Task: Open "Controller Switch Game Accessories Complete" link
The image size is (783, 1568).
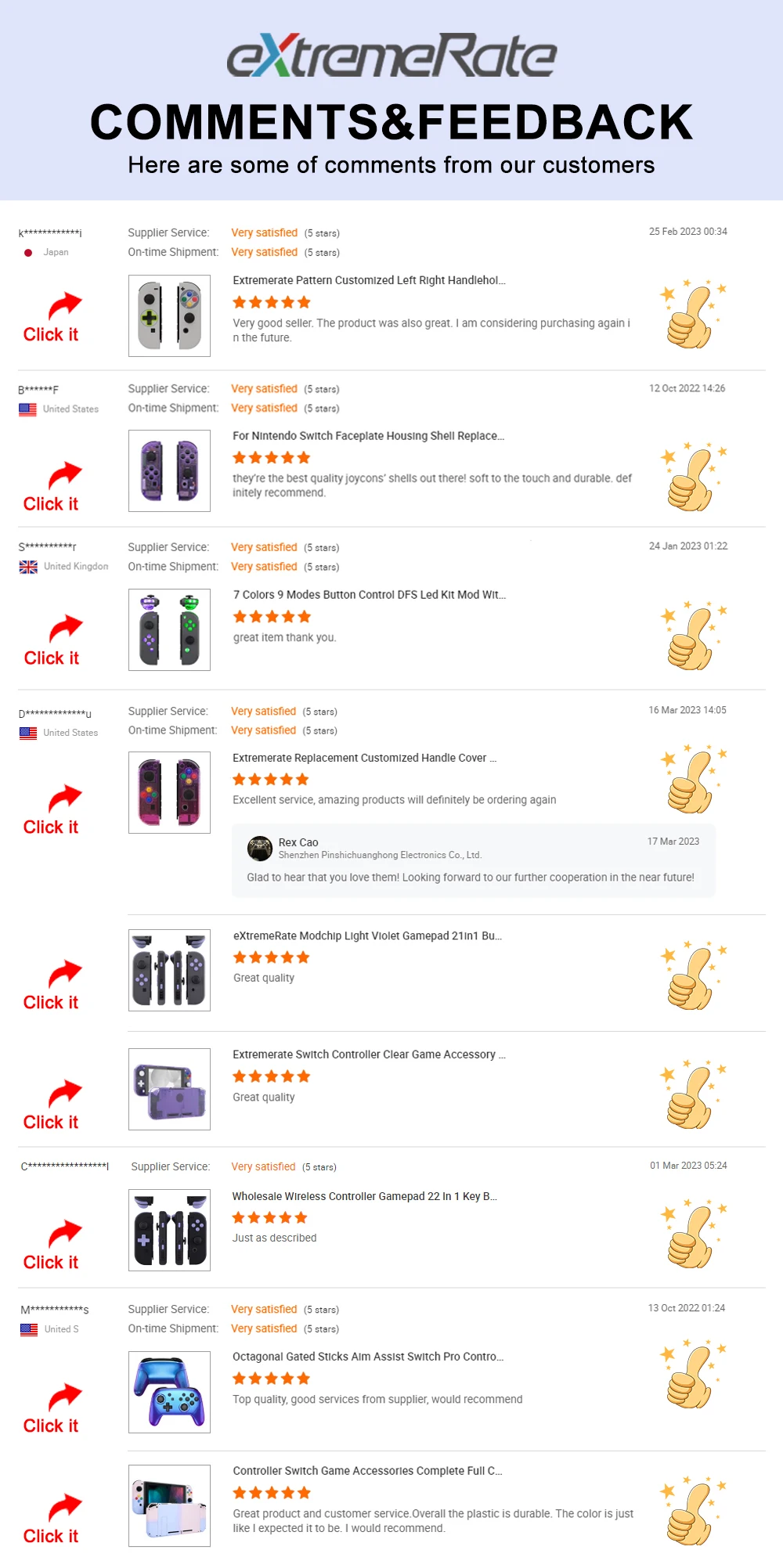Action: [x=367, y=1471]
